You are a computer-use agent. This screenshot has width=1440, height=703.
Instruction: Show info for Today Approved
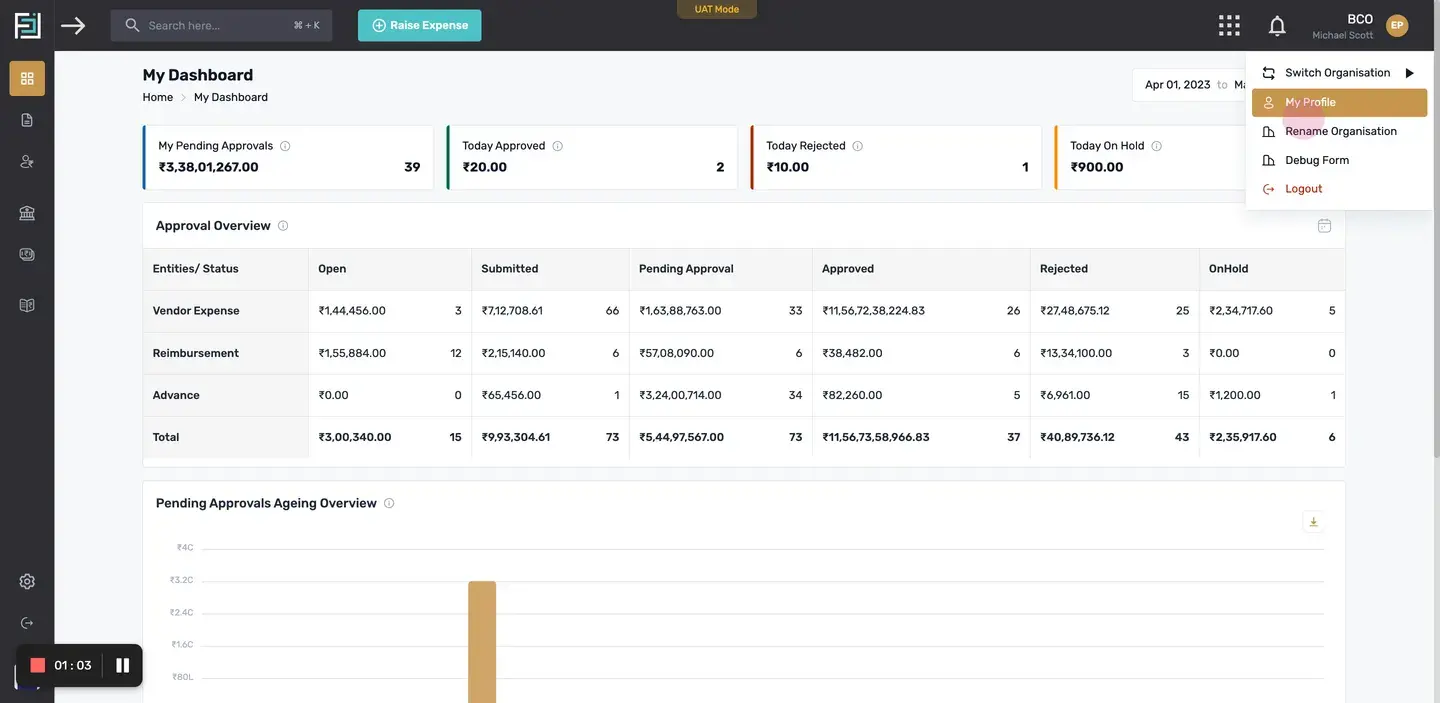[x=558, y=146]
